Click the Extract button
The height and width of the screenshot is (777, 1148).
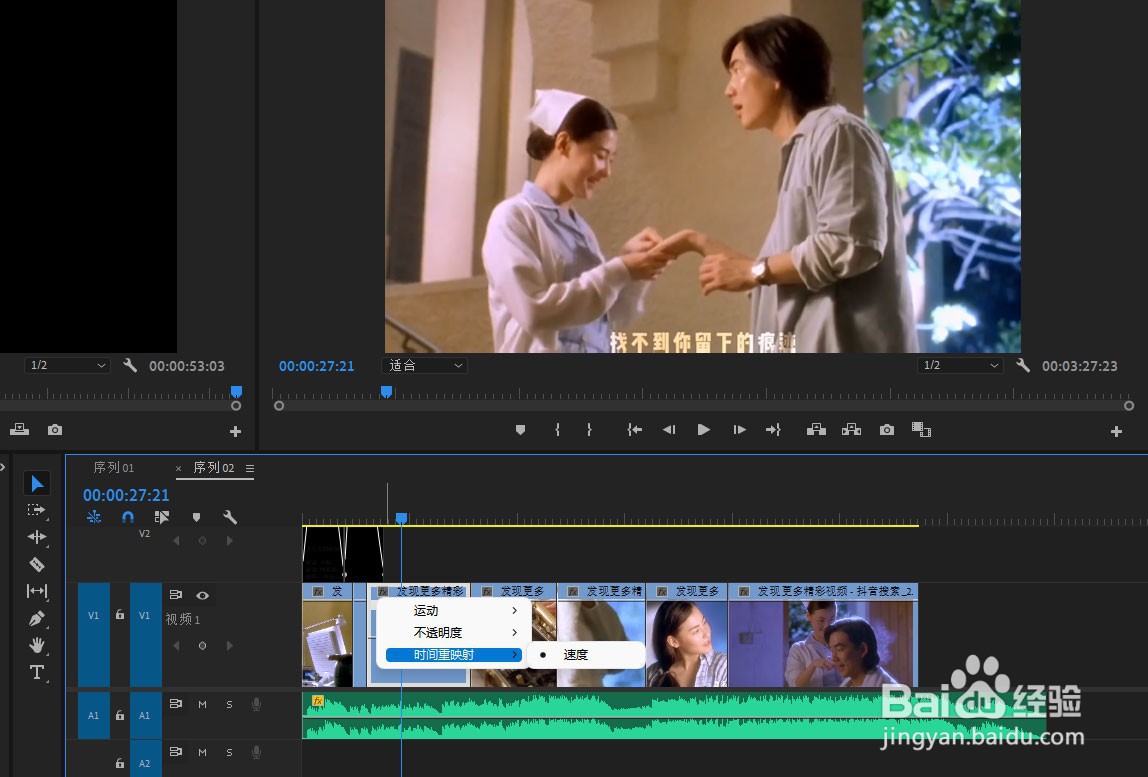pos(851,430)
